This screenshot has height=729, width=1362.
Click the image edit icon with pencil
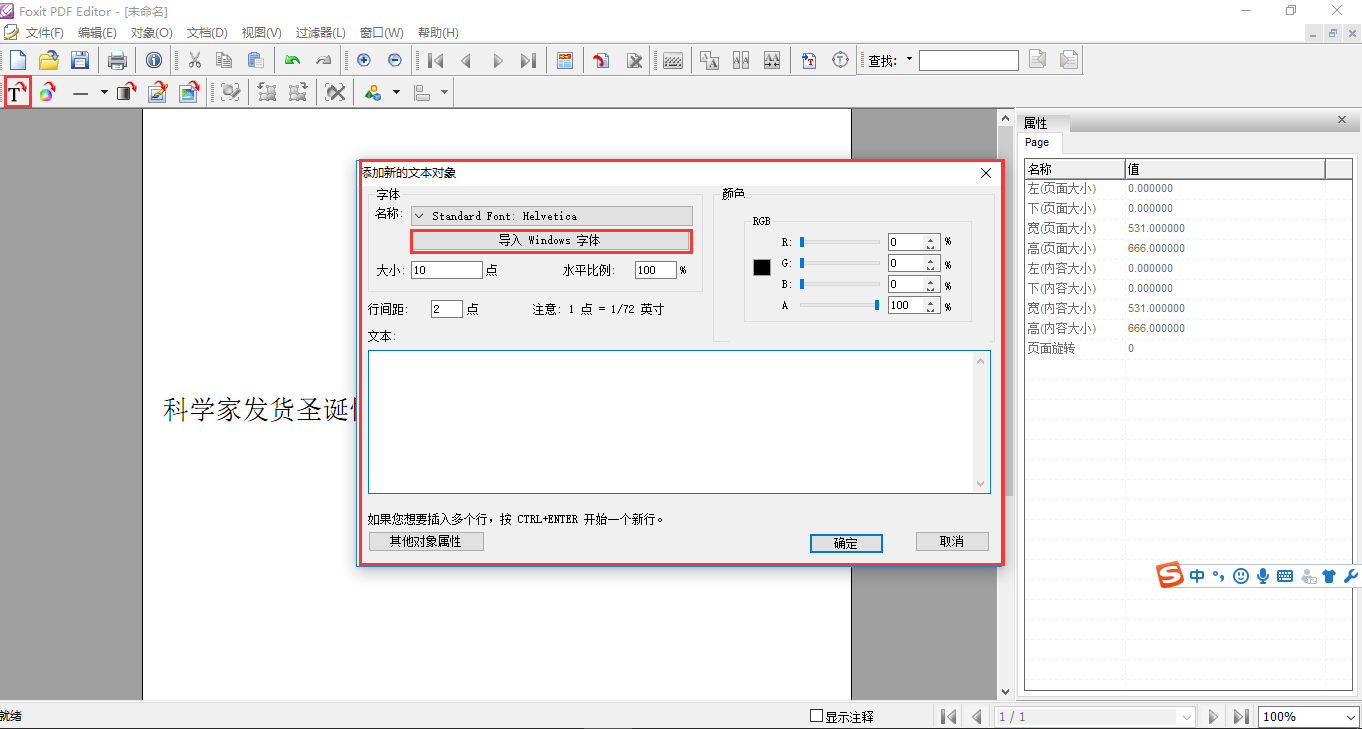(157, 92)
